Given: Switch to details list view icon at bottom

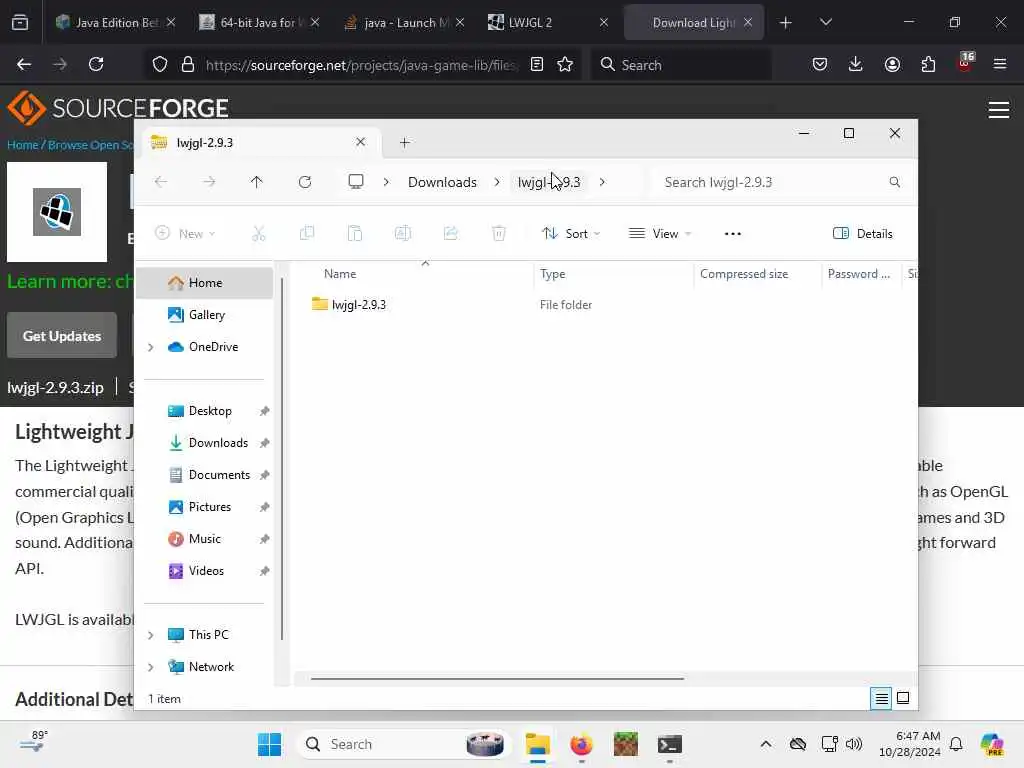Looking at the screenshot, I should [881, 699].
